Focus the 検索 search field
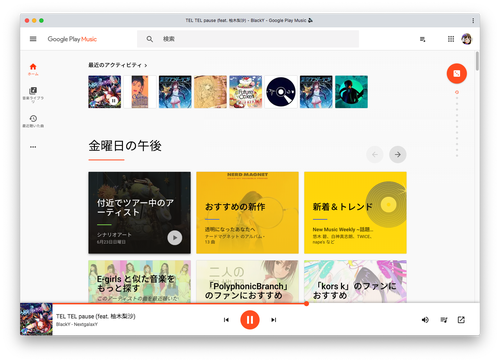 pyautogui.click(x=248, y=39)
